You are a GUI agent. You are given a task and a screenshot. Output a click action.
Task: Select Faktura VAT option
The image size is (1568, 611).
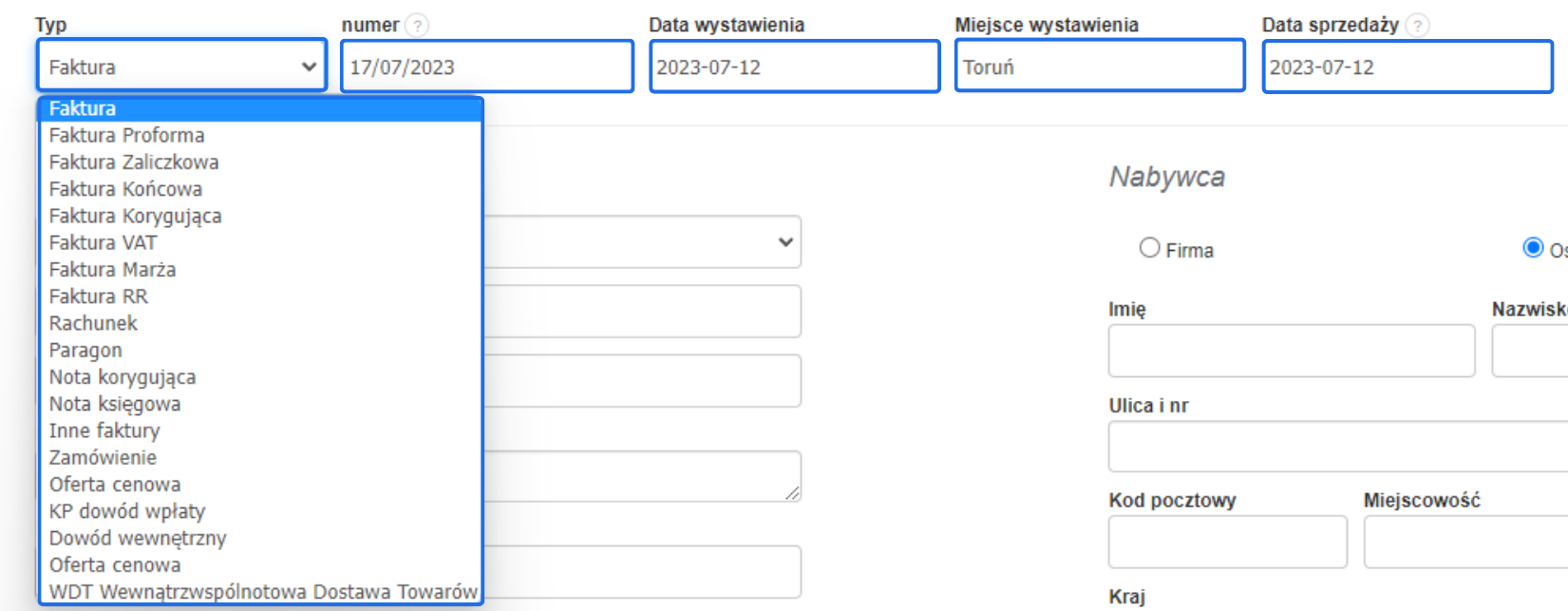[x=103, y=243]
